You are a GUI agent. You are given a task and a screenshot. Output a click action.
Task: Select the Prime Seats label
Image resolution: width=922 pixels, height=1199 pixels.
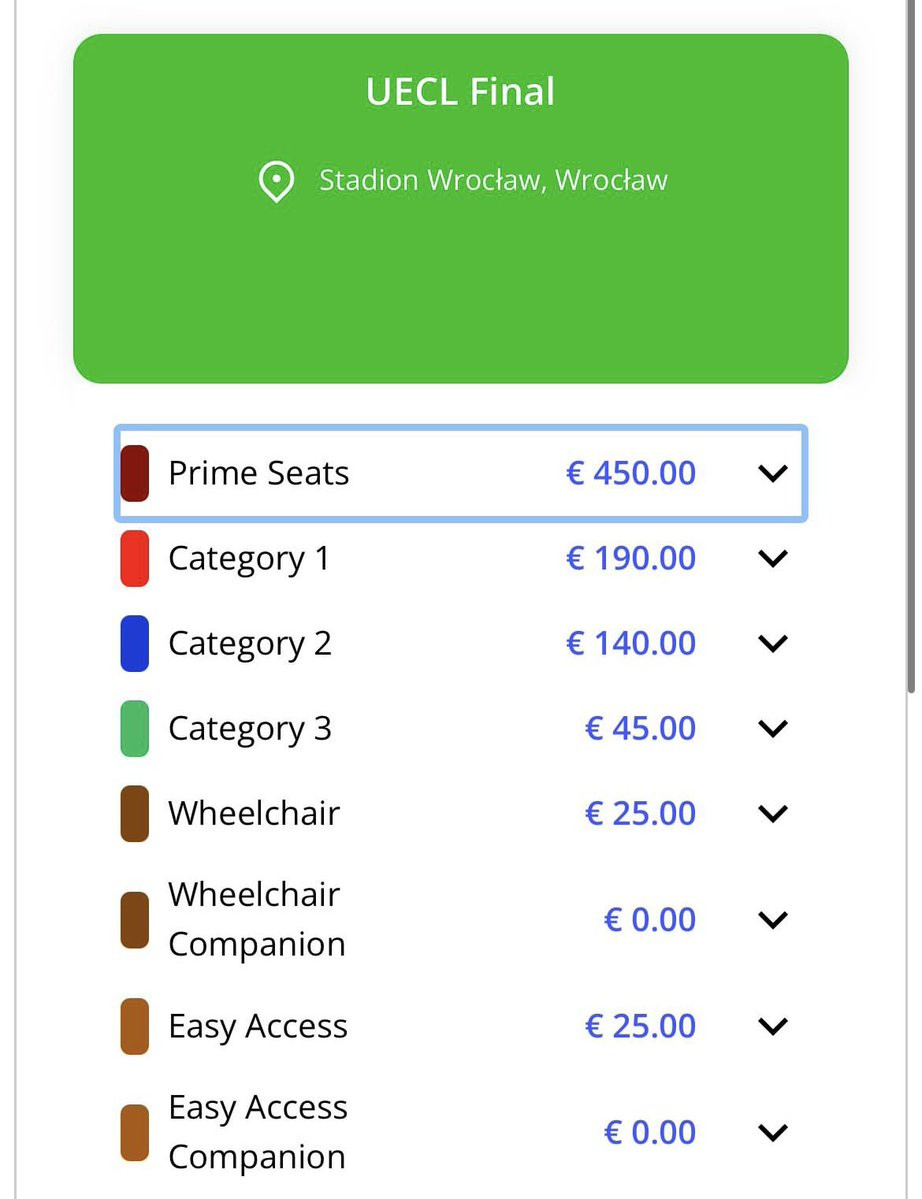[x=259, y=473]
